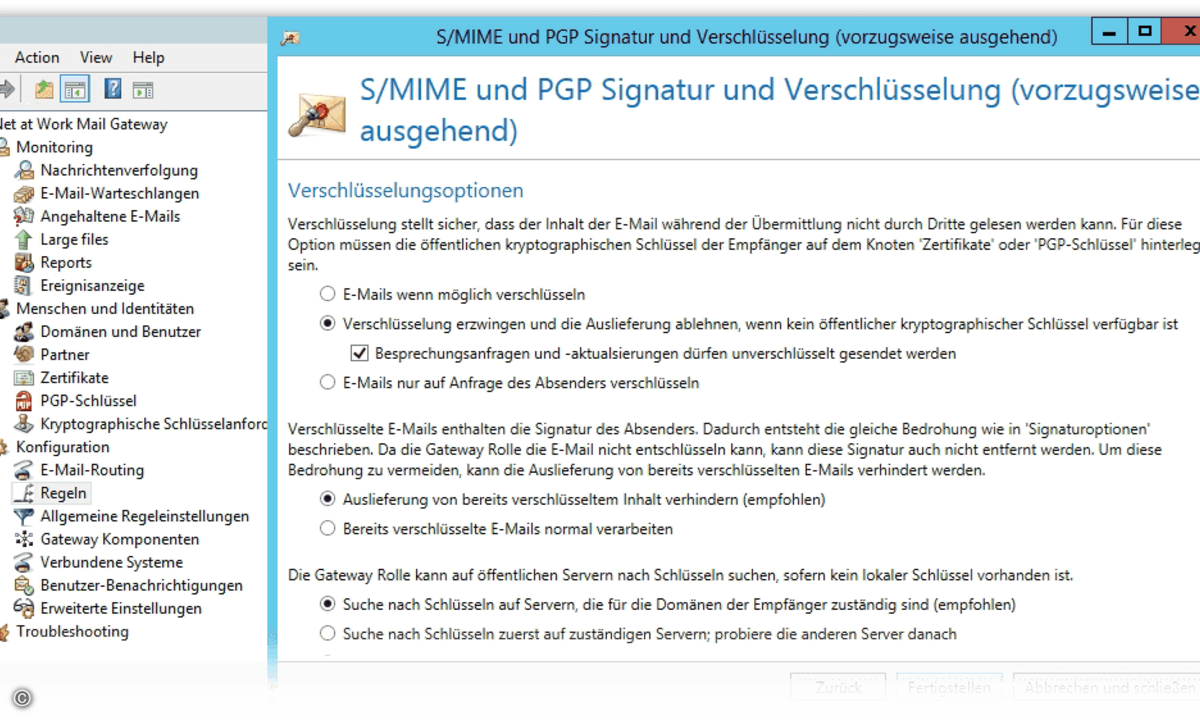The width and height of the screenshot is (1200, 720).
Task: Click the Kryptographische Schlüsselanforderung stamp icon
Action: click(x=24, y=423)
